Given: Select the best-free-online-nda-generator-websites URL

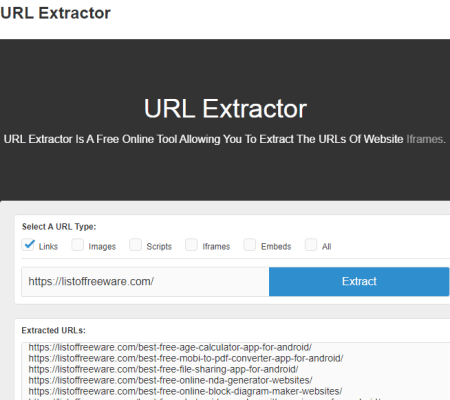Looking at the screenshot, I should click(170, 380).
